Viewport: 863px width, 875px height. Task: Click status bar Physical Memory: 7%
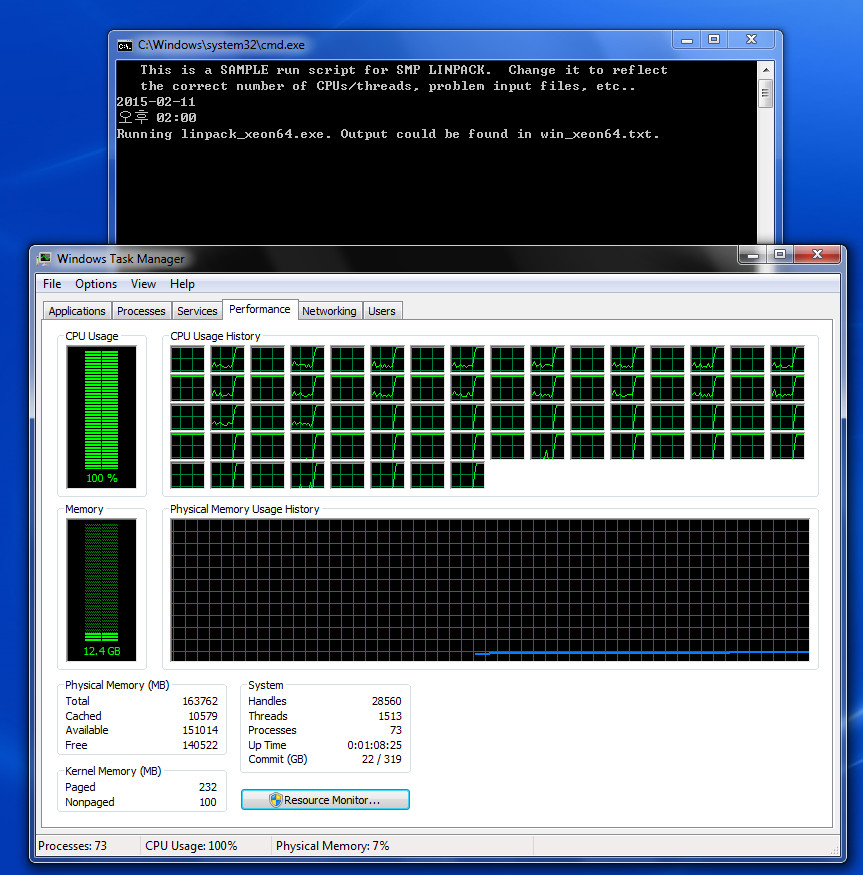coord(332,846)
